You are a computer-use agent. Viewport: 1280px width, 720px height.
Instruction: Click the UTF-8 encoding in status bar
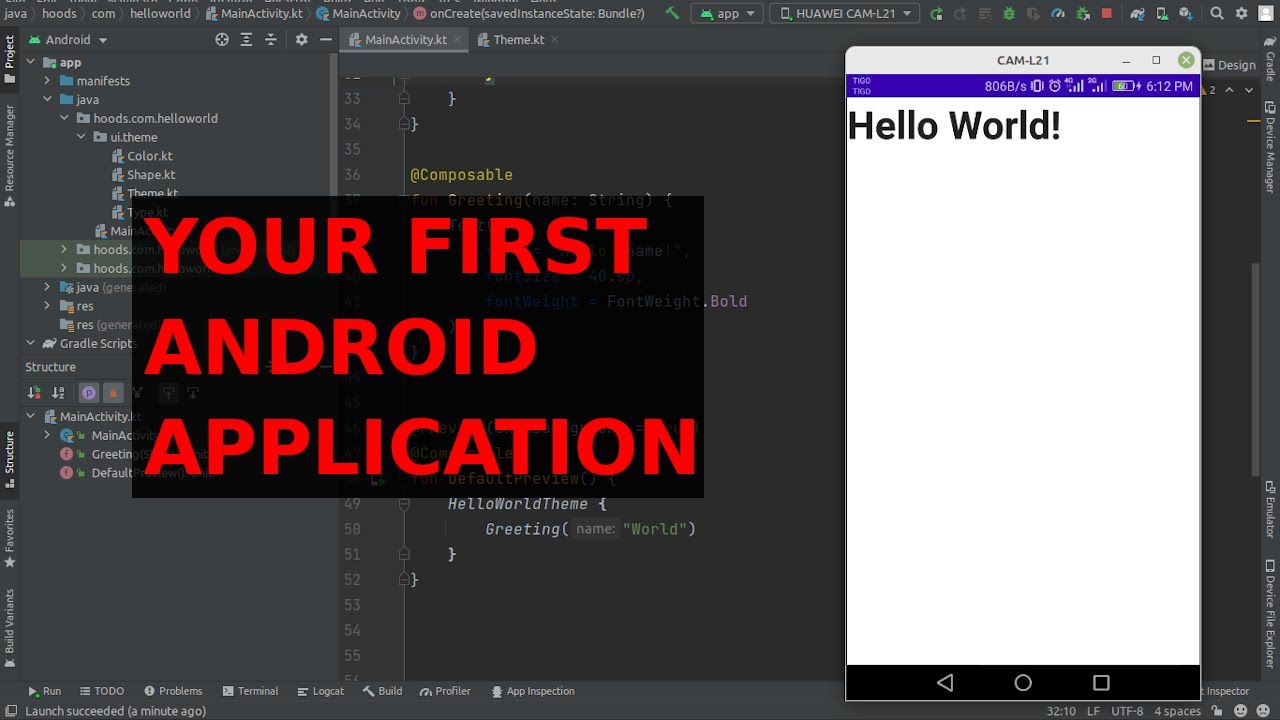tap(1125, 711)
